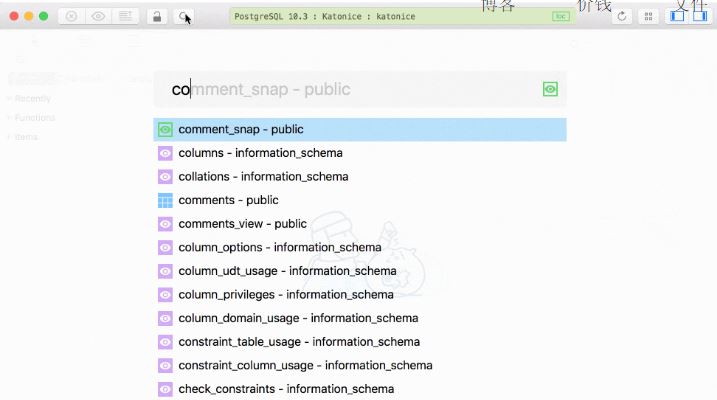Viewport: 717px width, 400px height.
Task: Click view icon beside column_options
Action: coord(165,247)
